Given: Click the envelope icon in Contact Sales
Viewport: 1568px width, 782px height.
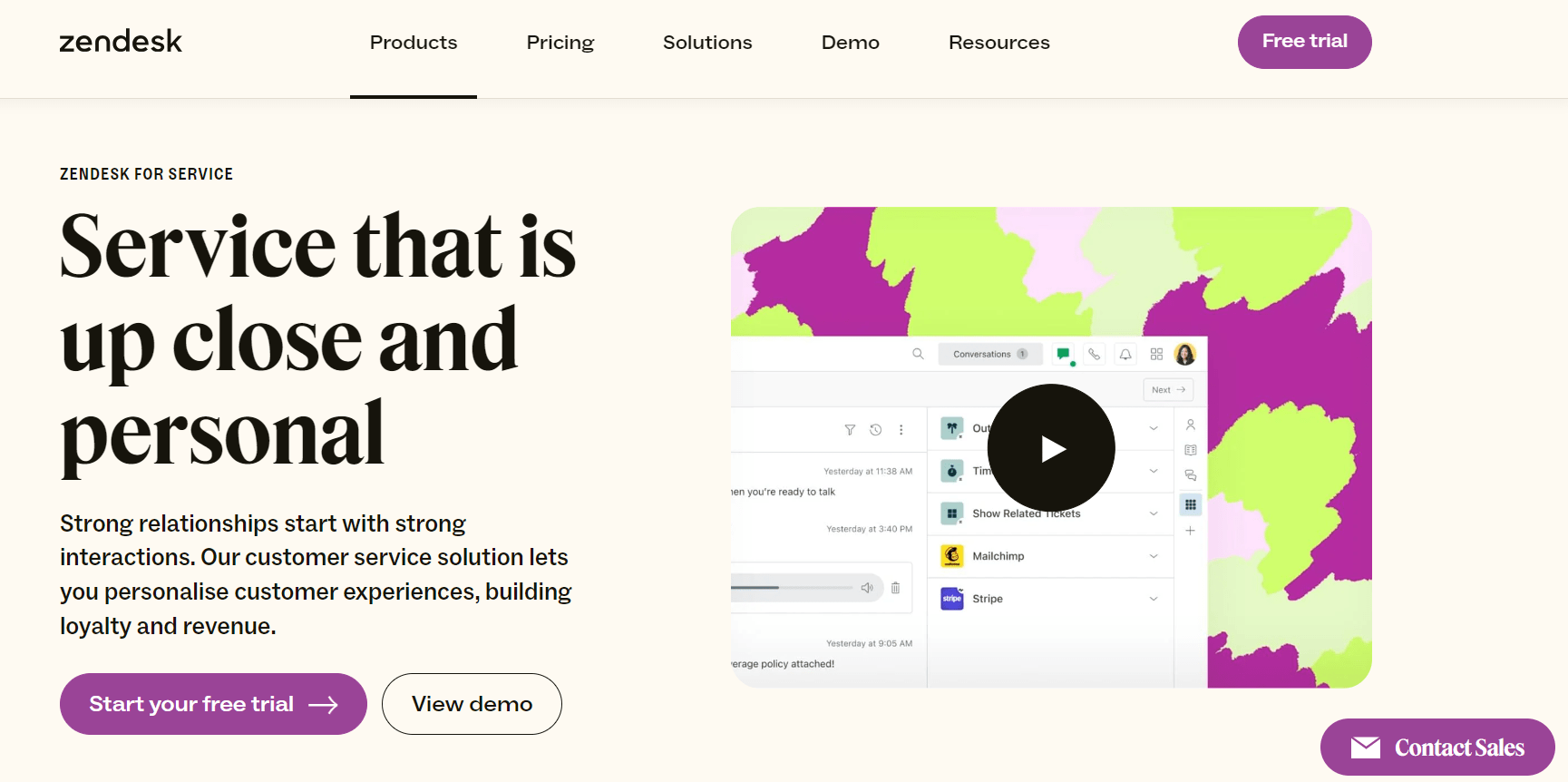Looking at the screenshot, I should coord(1365,748).
